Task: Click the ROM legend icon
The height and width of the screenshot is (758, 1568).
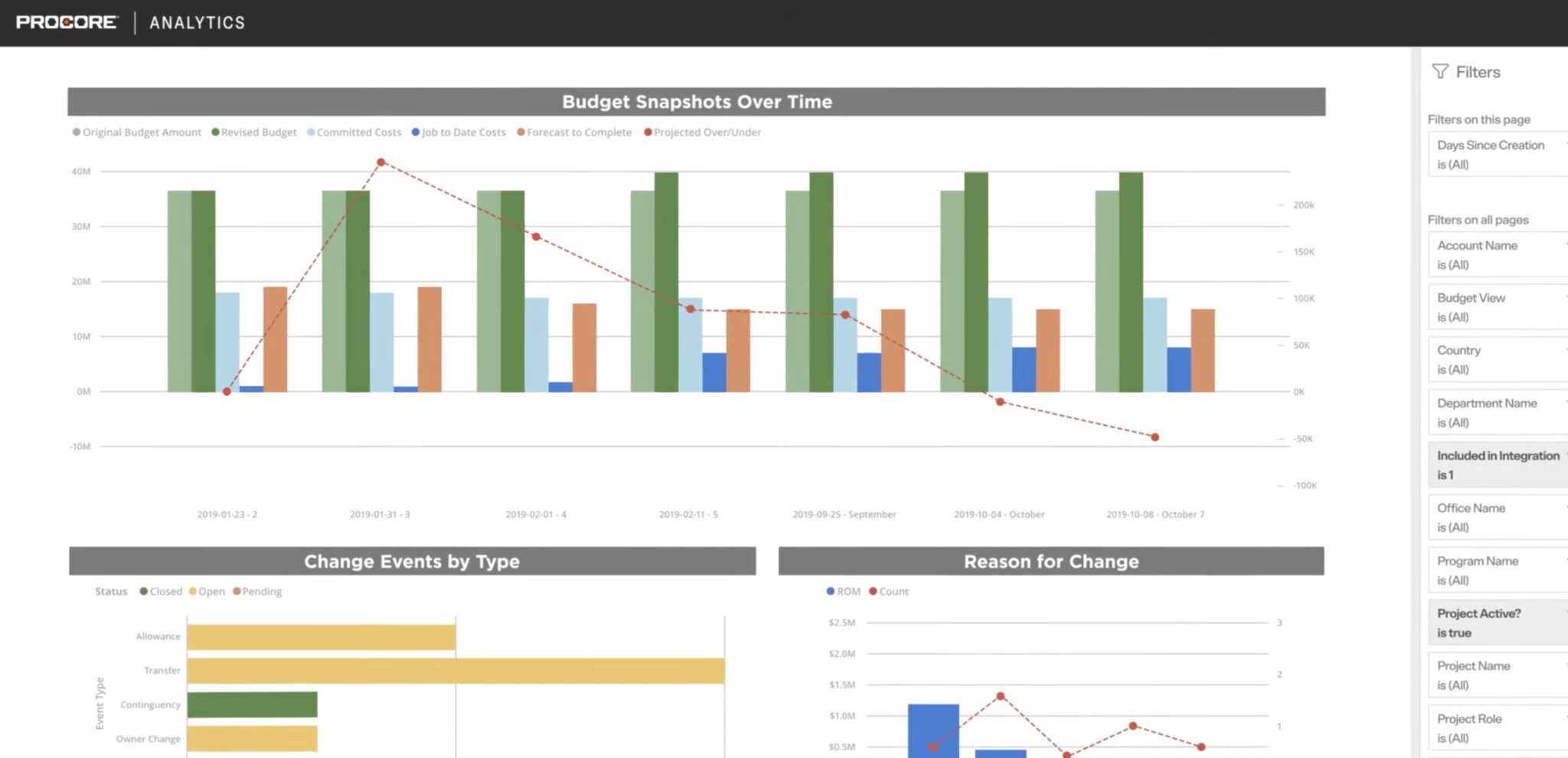Action: (x=828, y=591)
